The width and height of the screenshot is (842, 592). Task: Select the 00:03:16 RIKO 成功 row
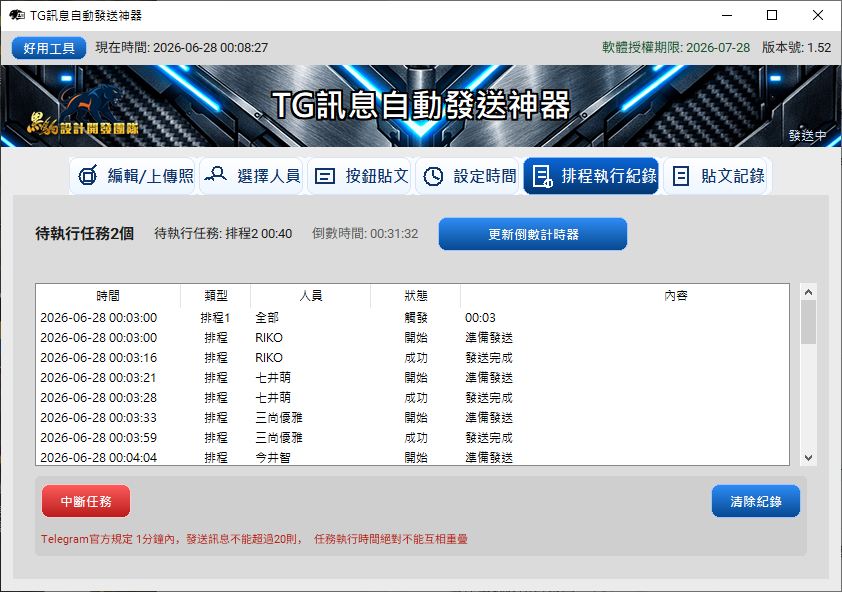(412, 358)
